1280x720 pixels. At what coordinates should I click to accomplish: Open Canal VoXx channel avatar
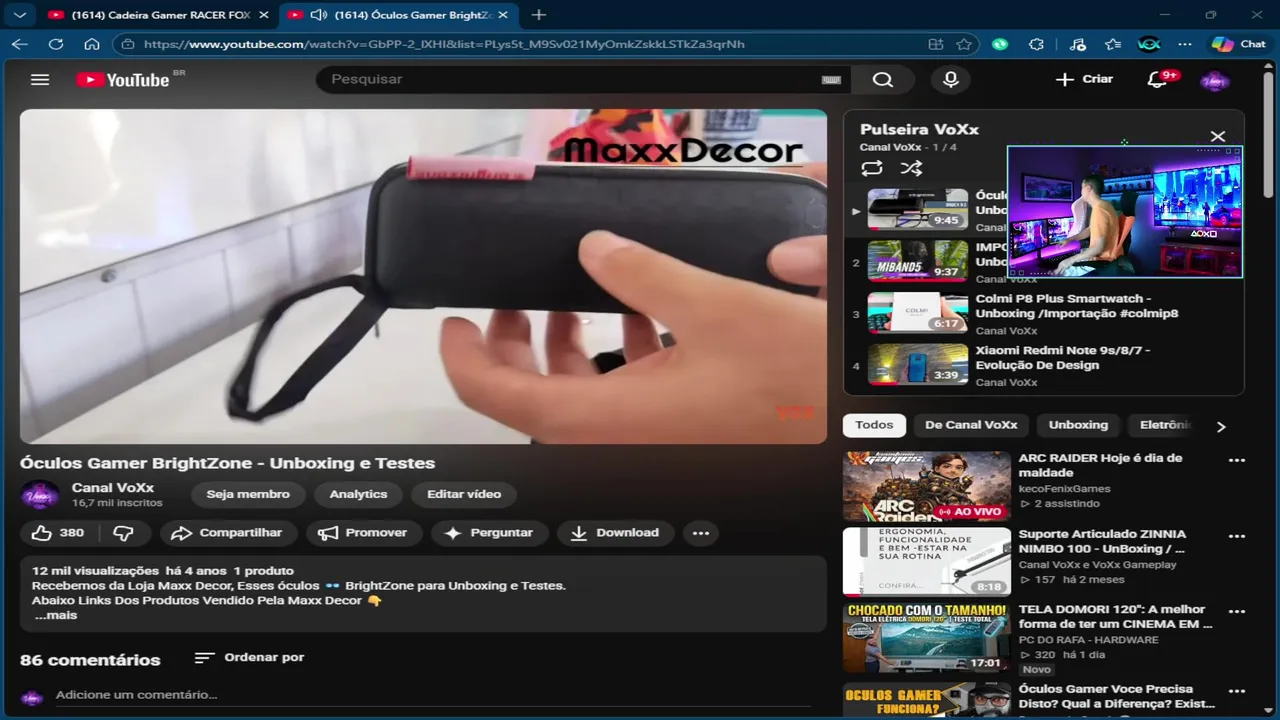(x=40, y=495)
